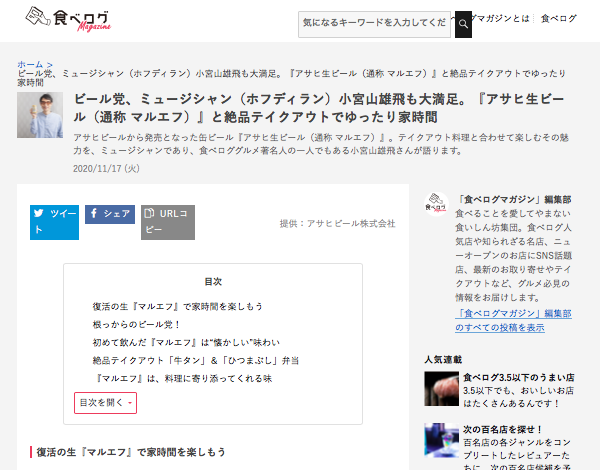Image resolution: width=600 pixels, height=470 pixels.
Task: Jump to 初めて飲んだ『マルエフ』は"懐かしい"味わい section
Action: 188,342
